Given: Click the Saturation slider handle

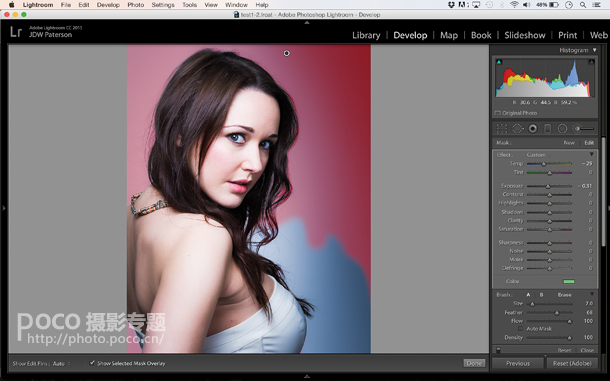Looking at the screenshot, I should tap(550, 229).
